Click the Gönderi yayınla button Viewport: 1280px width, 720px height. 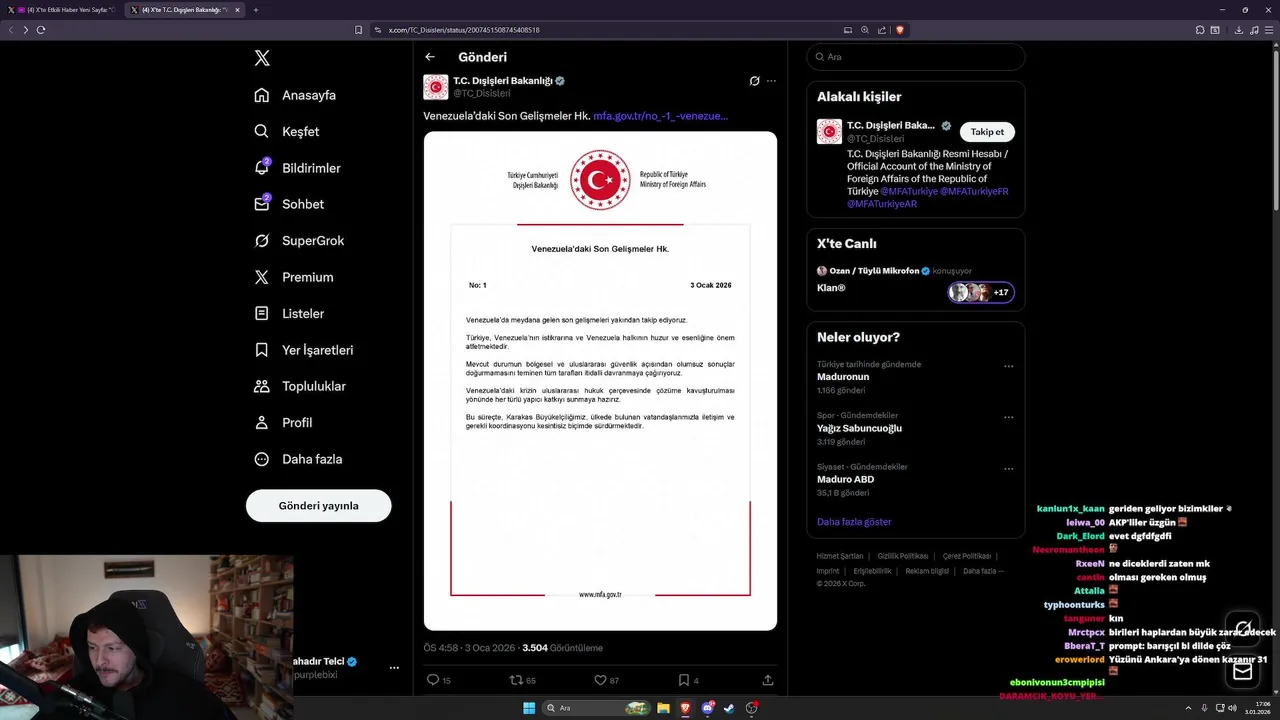click(x=318, y=506)
